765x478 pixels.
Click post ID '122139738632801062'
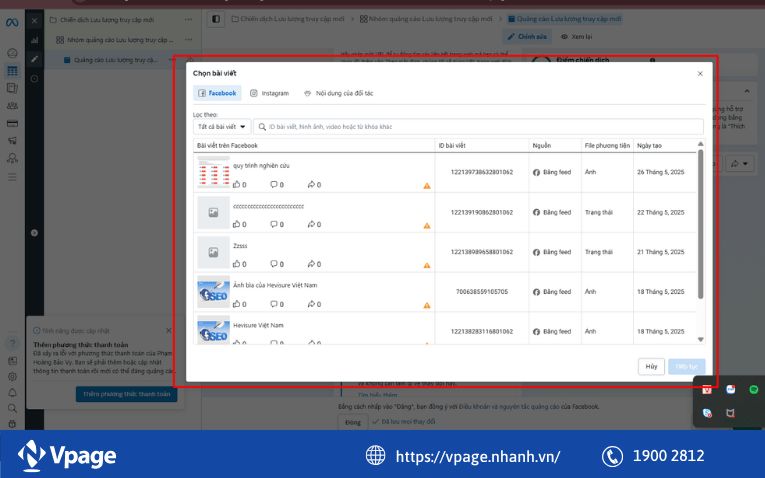coord(482,172)
